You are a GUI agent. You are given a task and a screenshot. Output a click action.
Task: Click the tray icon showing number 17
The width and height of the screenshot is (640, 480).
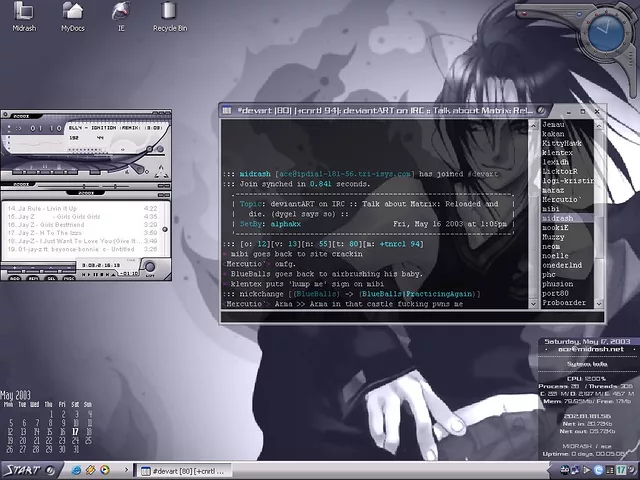621,471
